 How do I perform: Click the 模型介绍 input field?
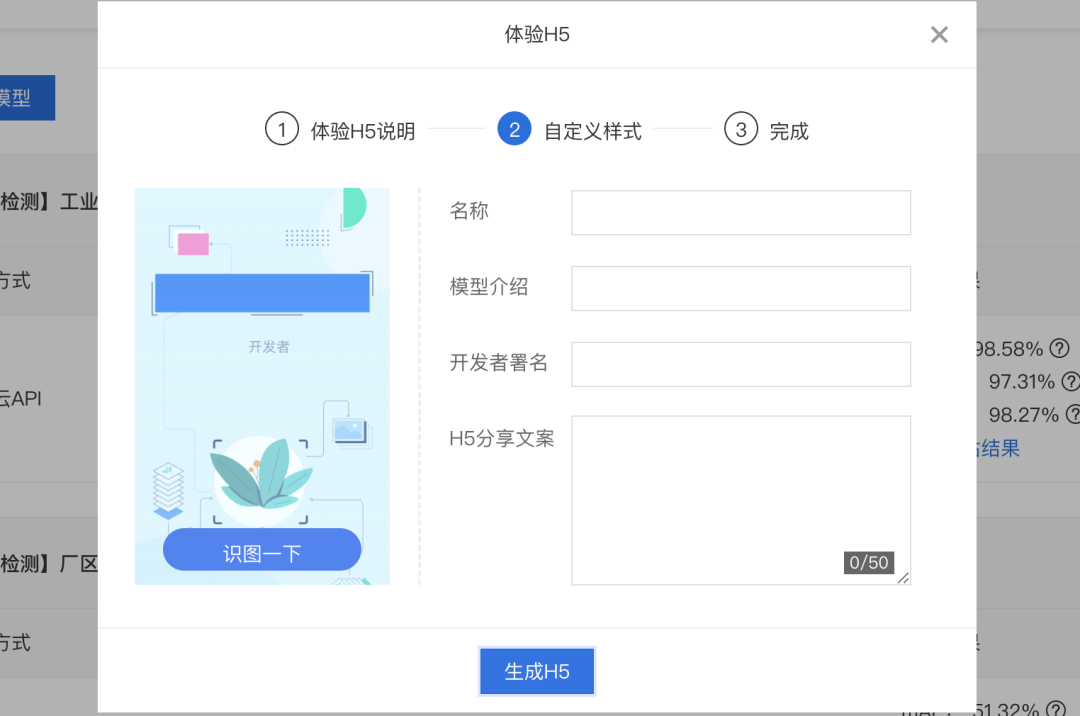[740, 288]
